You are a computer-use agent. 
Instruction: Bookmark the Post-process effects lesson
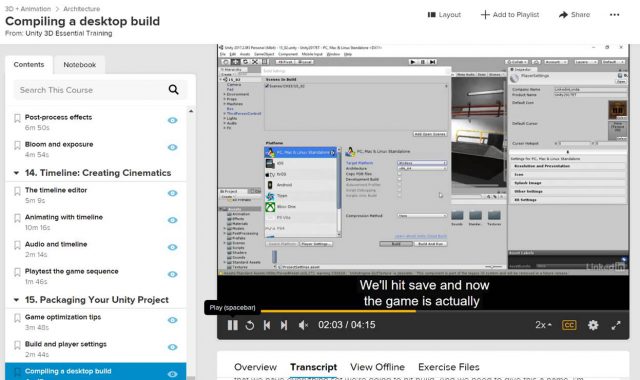coord(17,118)
